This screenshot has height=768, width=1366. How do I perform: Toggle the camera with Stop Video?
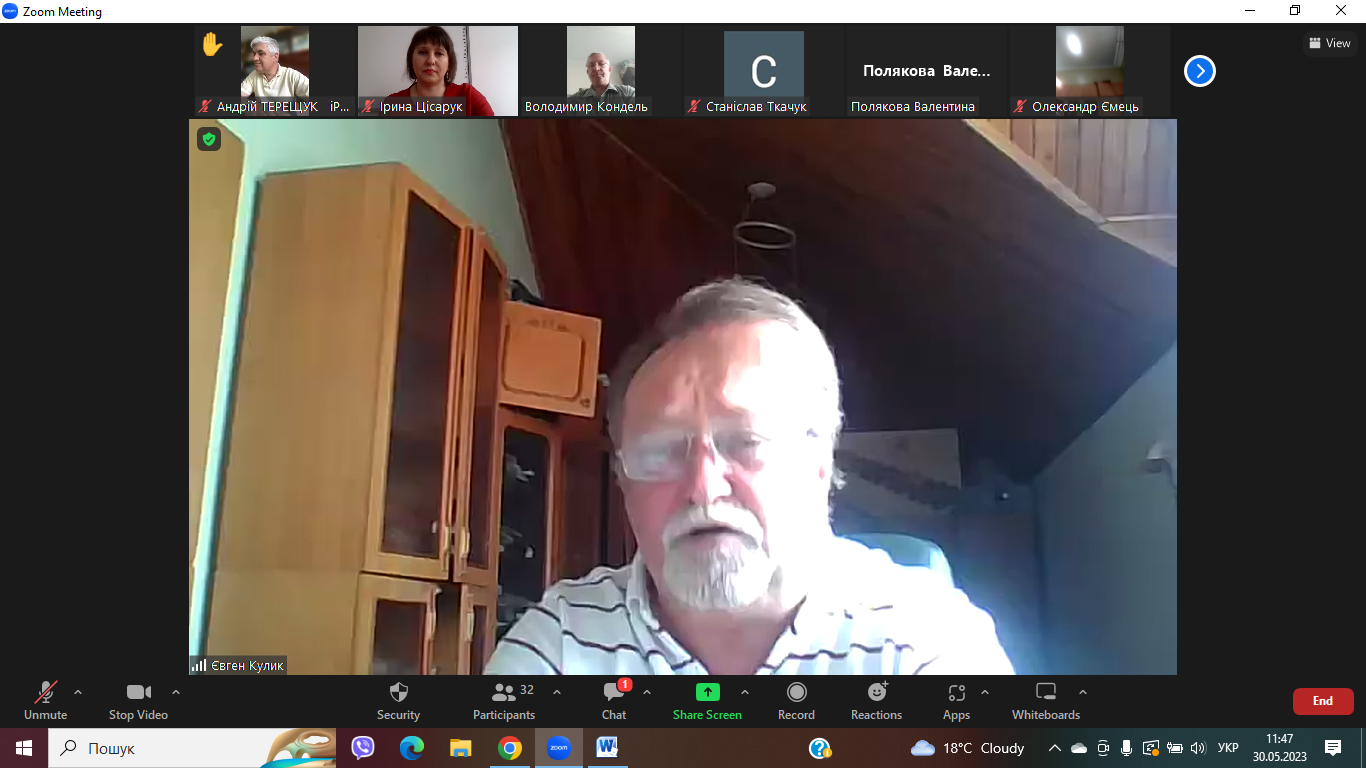pyautogui.click(x=138, y=693)
